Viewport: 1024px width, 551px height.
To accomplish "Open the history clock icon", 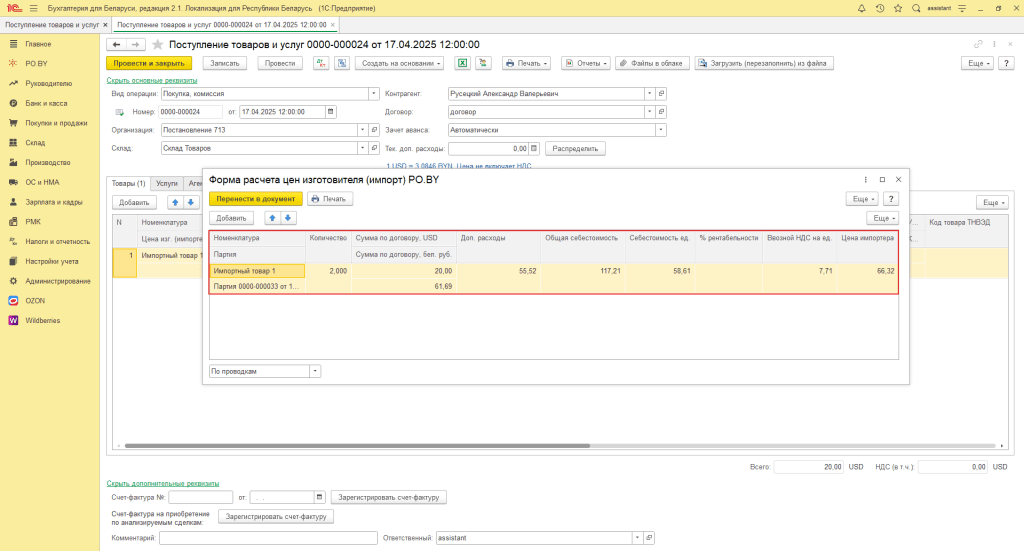I will (880, 8).
